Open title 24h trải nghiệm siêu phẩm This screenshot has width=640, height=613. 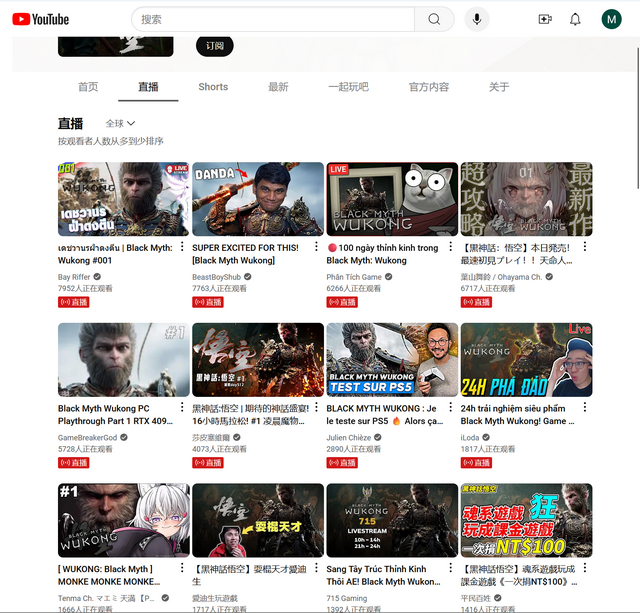(517, 415)
